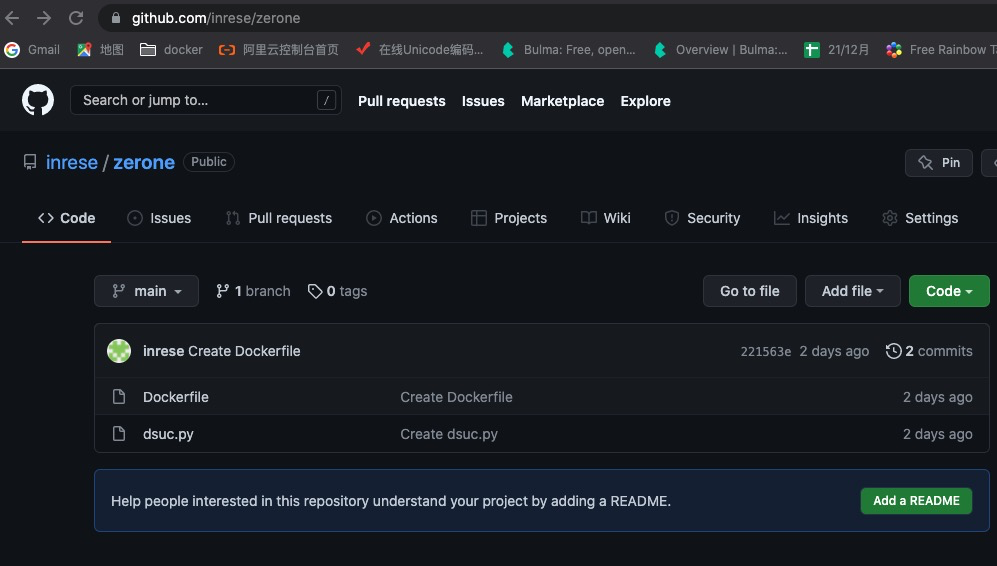
Task: Open the Settings tab
Action: (919, 218)
